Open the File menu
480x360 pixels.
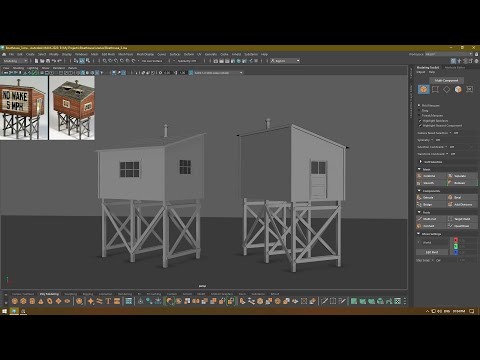coord(11,54)
